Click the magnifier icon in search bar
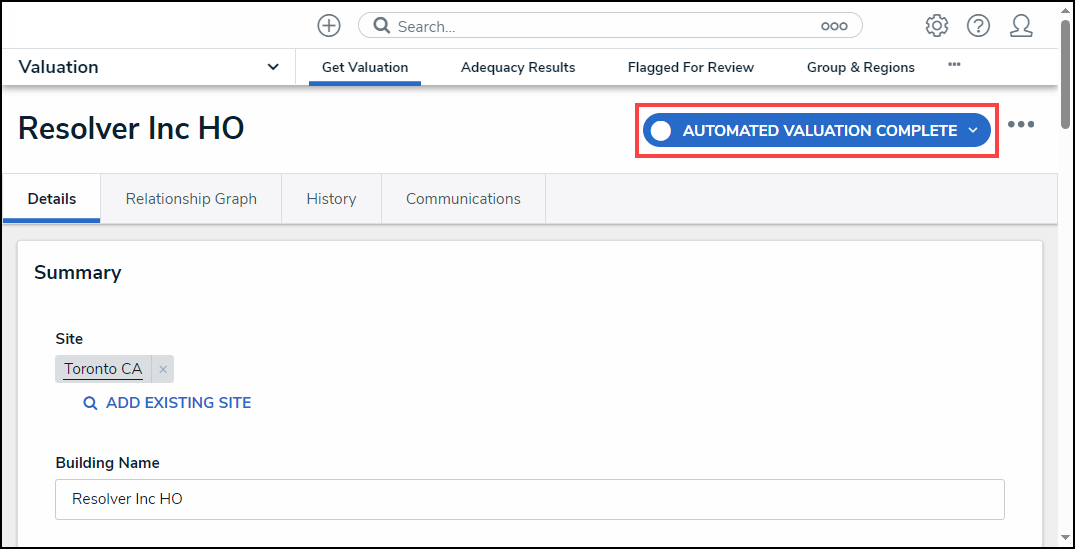The width and height of the screenshot is (1075, 549). point(382,26)
